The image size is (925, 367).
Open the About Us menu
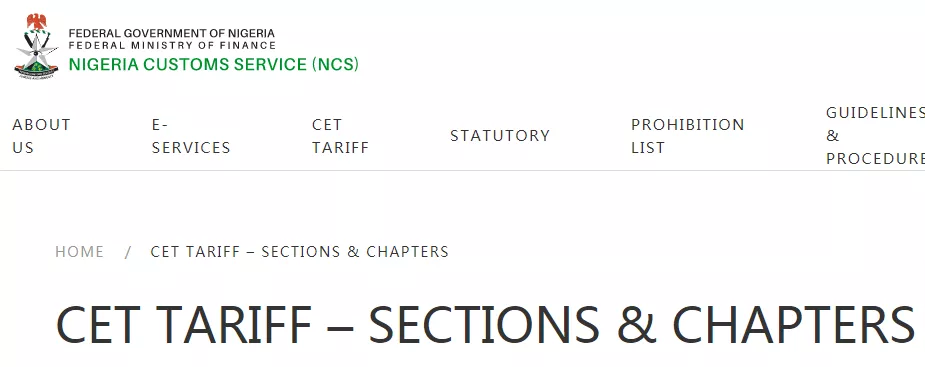[x=41, y=136]
